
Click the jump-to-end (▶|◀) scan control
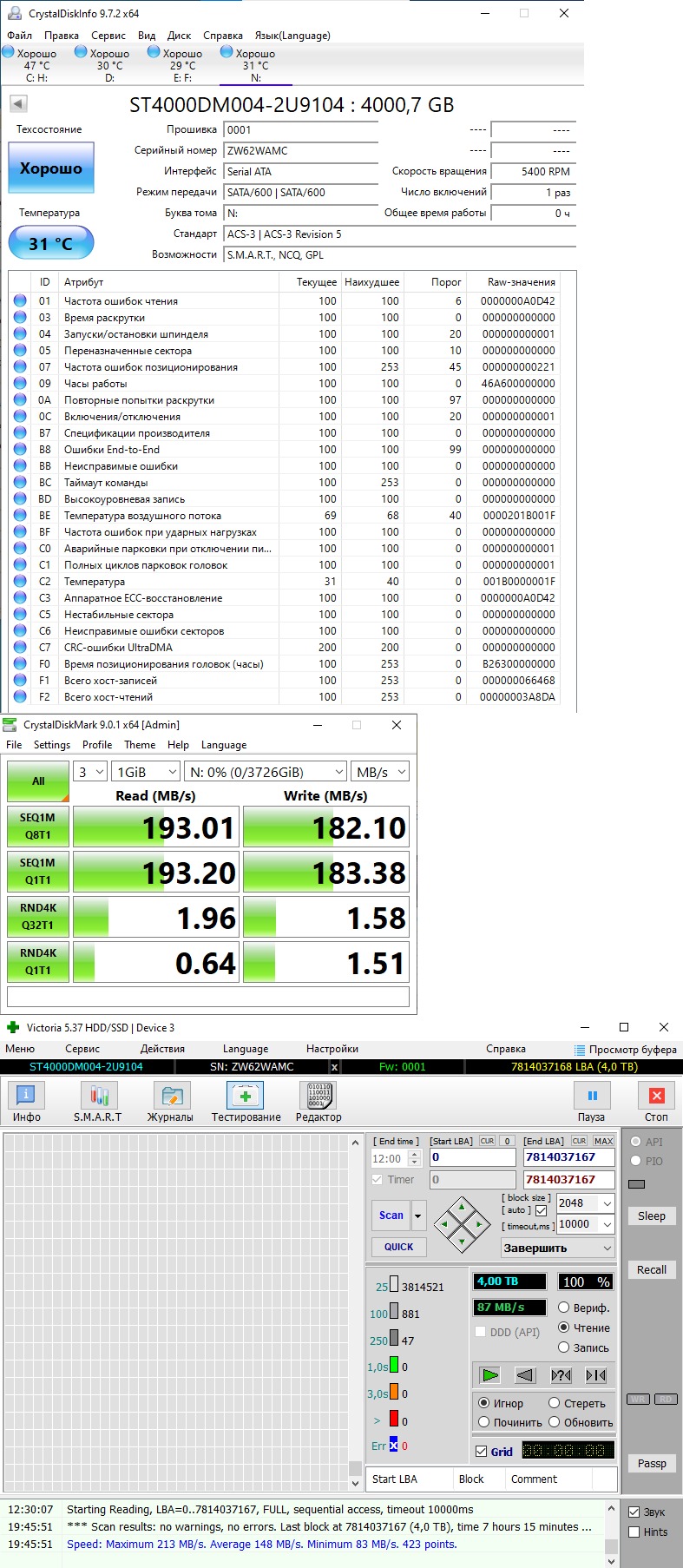pos(596,1375)
